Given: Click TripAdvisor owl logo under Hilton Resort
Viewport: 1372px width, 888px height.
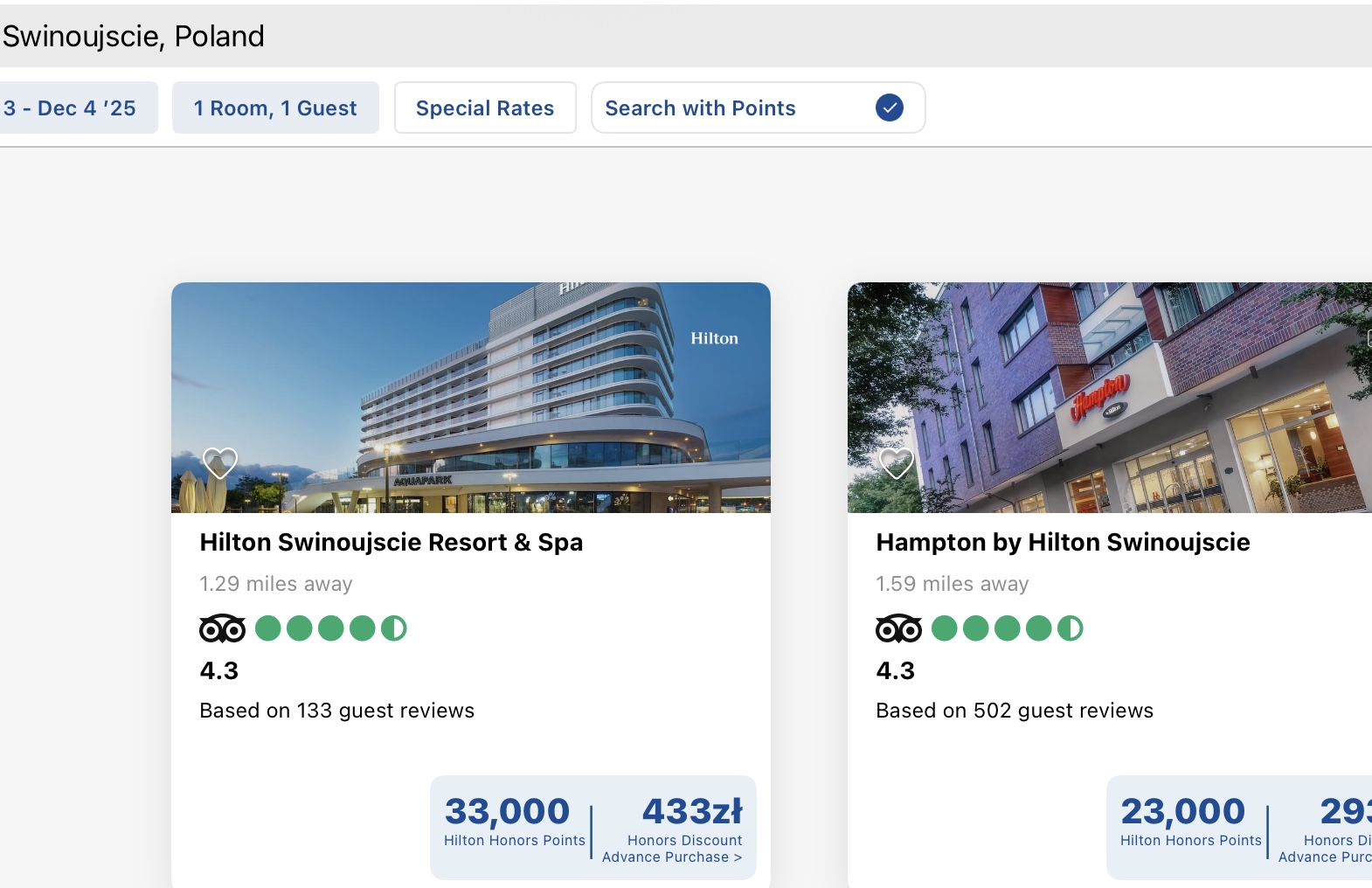Looking at the screenshot, I should tap(223, 628).
